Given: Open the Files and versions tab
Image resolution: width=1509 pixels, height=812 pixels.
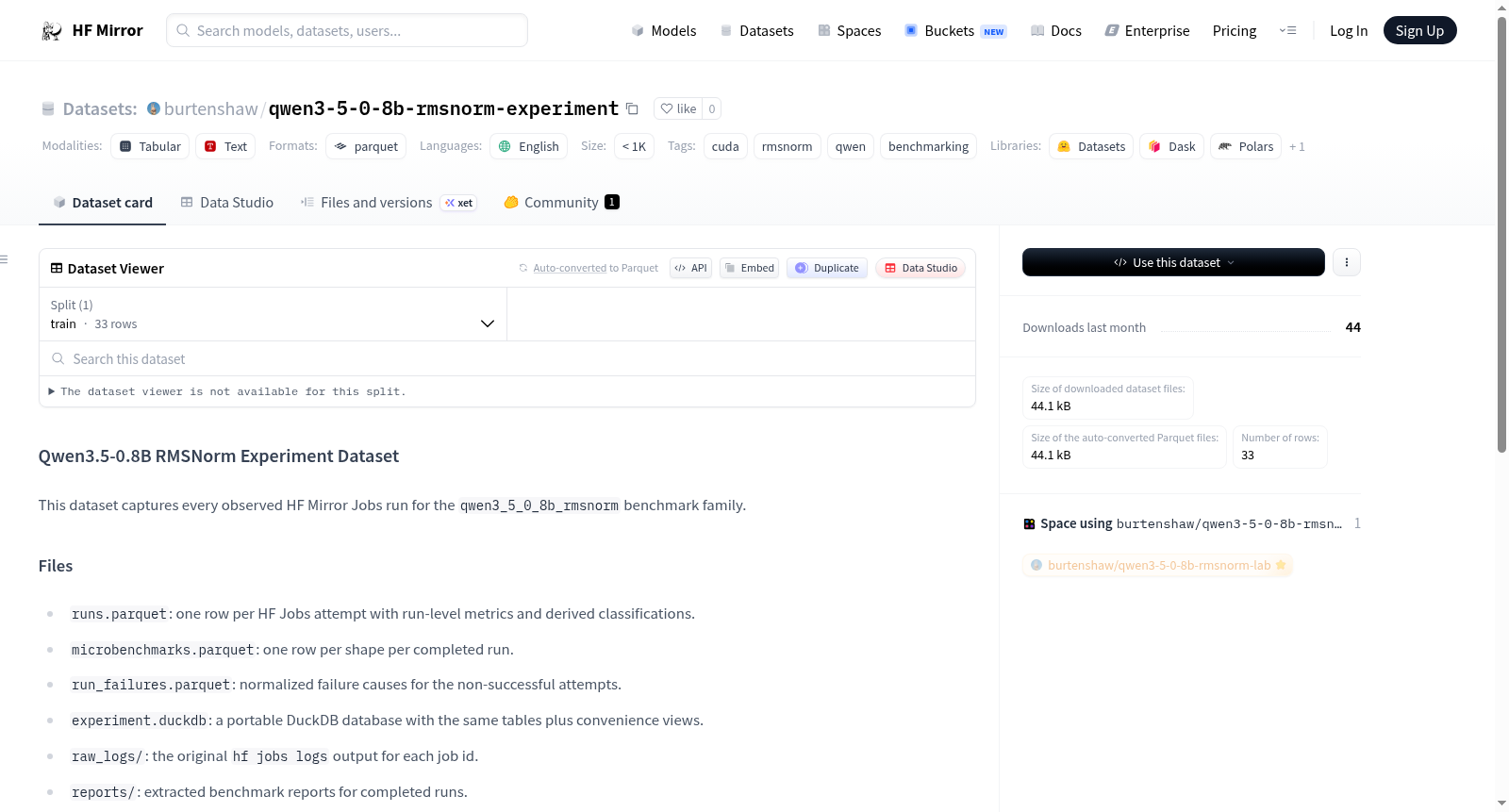Looking at the screenshot, I should tap(389, 203).
